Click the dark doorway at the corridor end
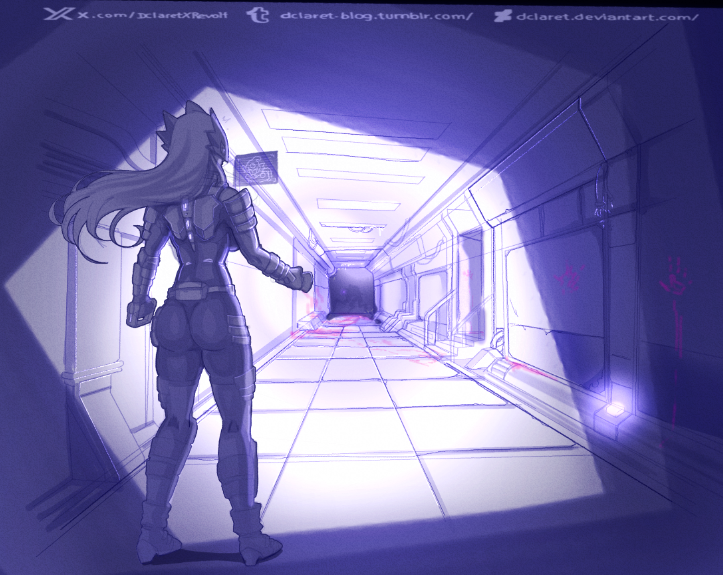Viewport: 723px width, 575px height. [353, 292]
